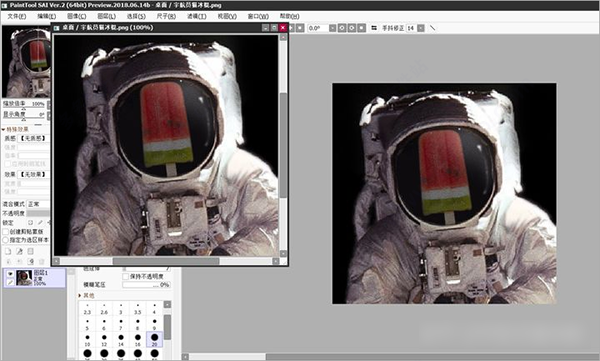Select the straight line drawing mode icon
This screenshot has height=361, width=600.
tap(432, 28)
